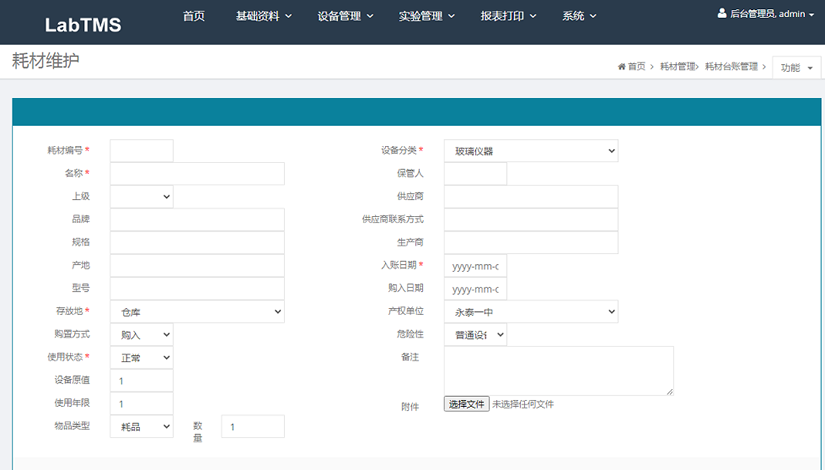Screen dimensions: 825x470
Task: Open the 使用状态 dropdown
Action: [141, 357]
